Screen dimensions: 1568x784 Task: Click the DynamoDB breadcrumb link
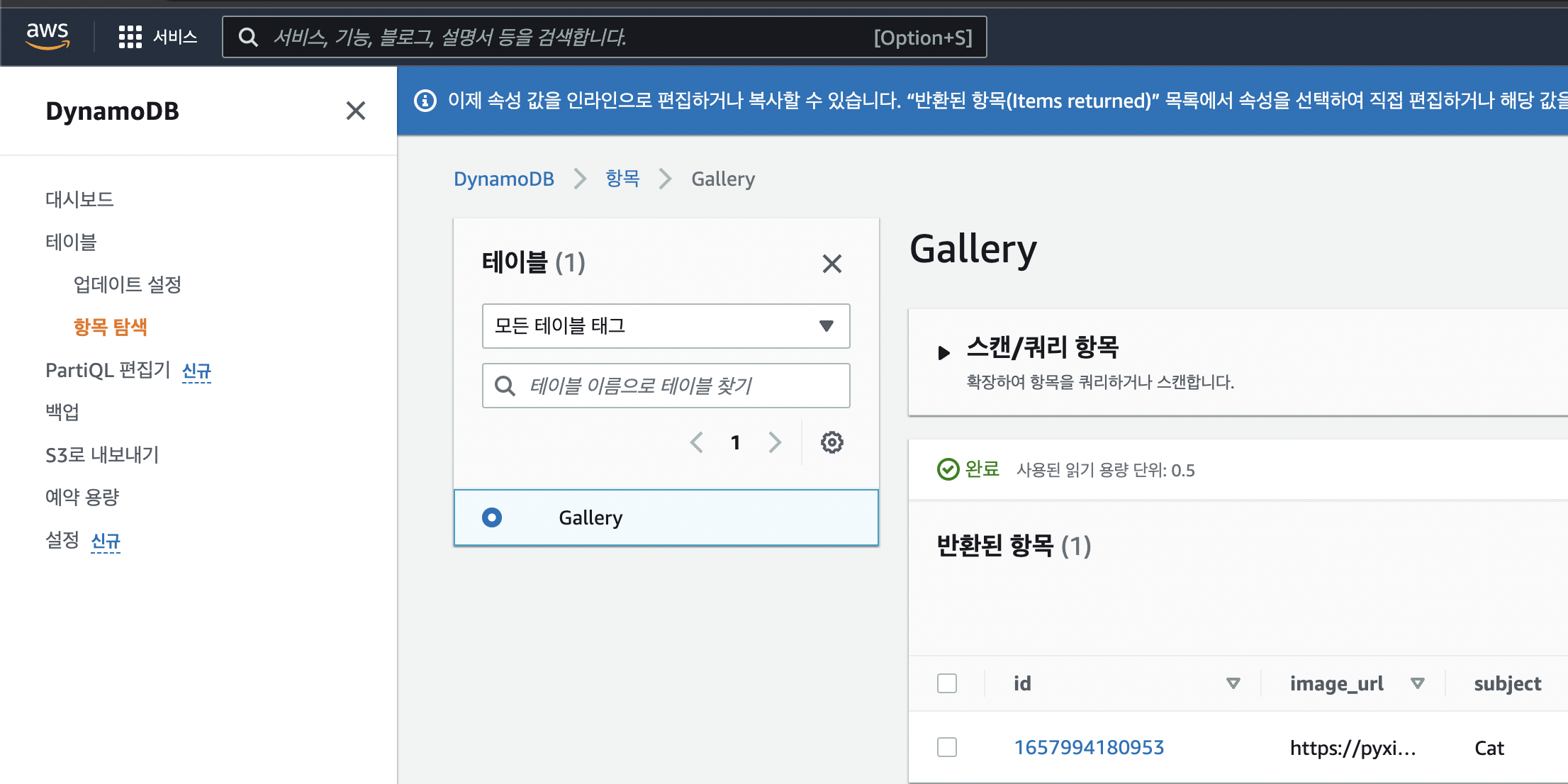coord(504,179)
